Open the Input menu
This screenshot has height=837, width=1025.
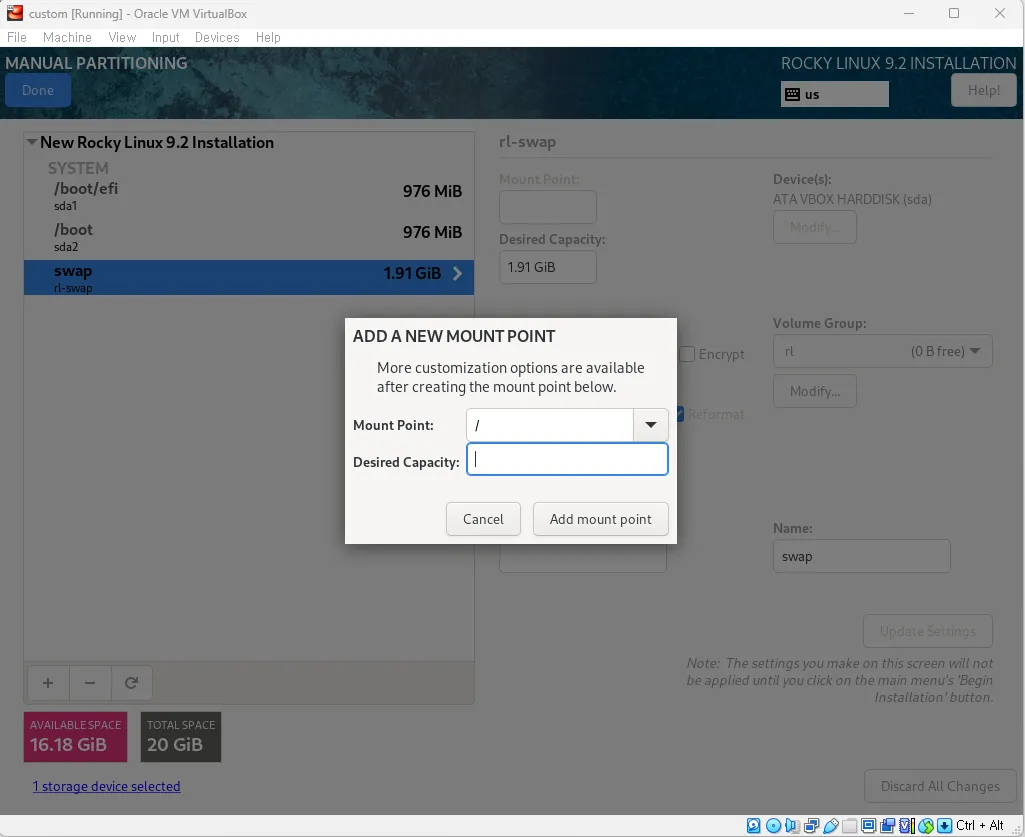pyautogui.click(x=165, y=37)
